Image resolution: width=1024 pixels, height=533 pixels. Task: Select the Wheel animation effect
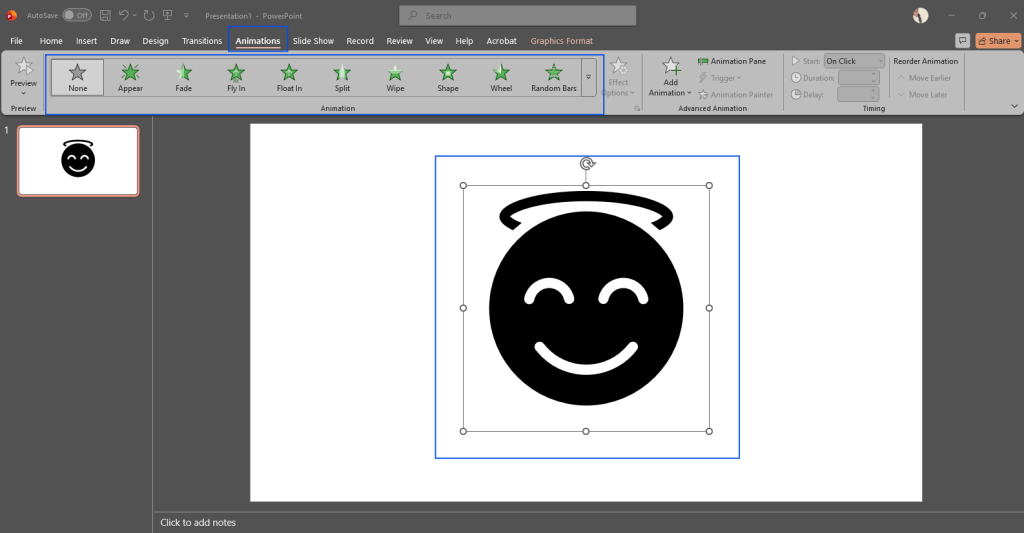(501, 77)
